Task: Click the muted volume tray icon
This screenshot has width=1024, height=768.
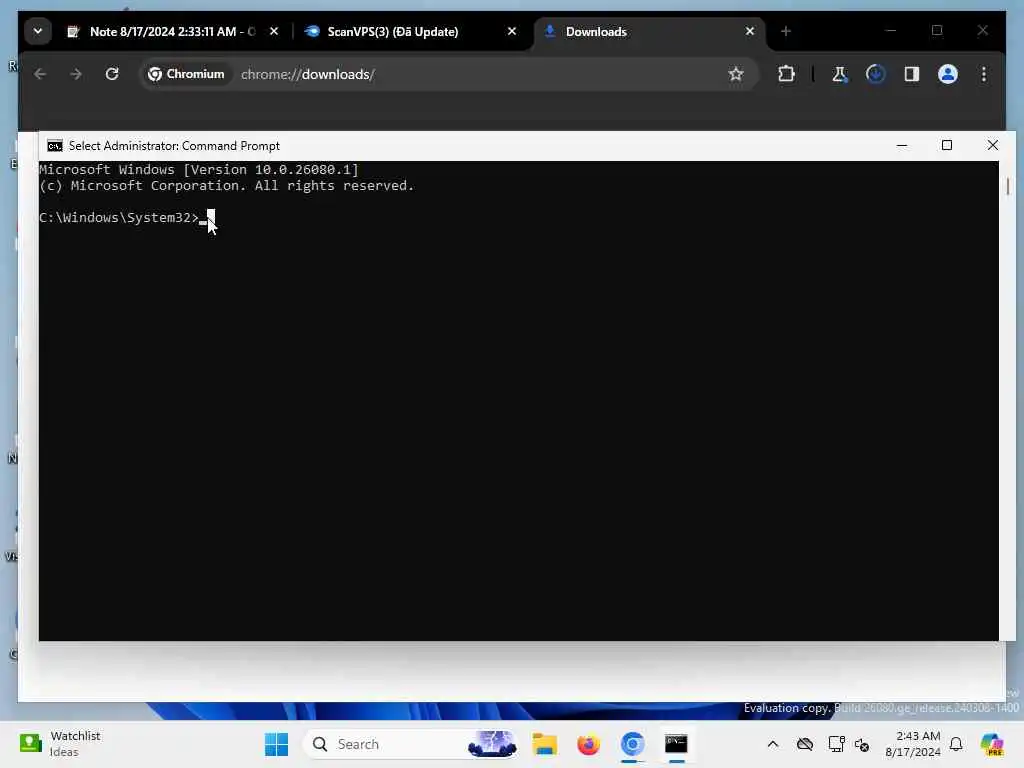Action: 862,744
